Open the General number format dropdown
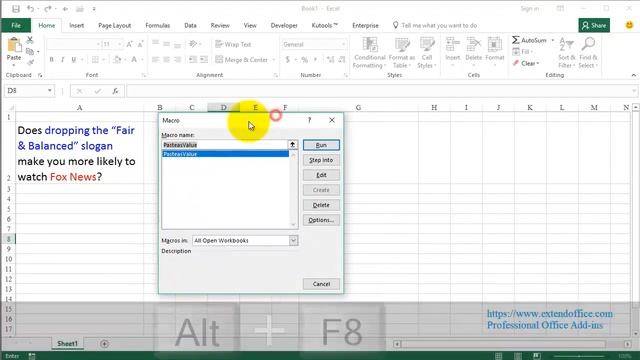640x360 pixels. 343,44
